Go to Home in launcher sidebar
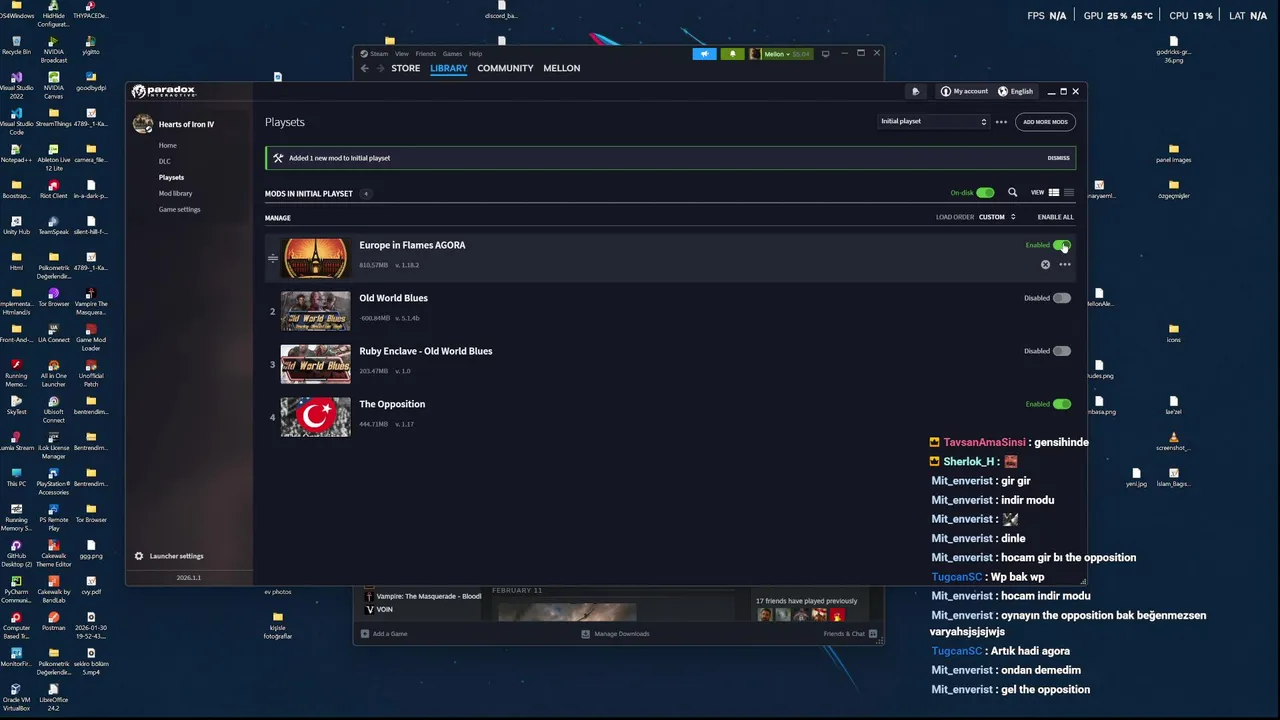Viewport: 1280px width, 720px height. point(167,145)
